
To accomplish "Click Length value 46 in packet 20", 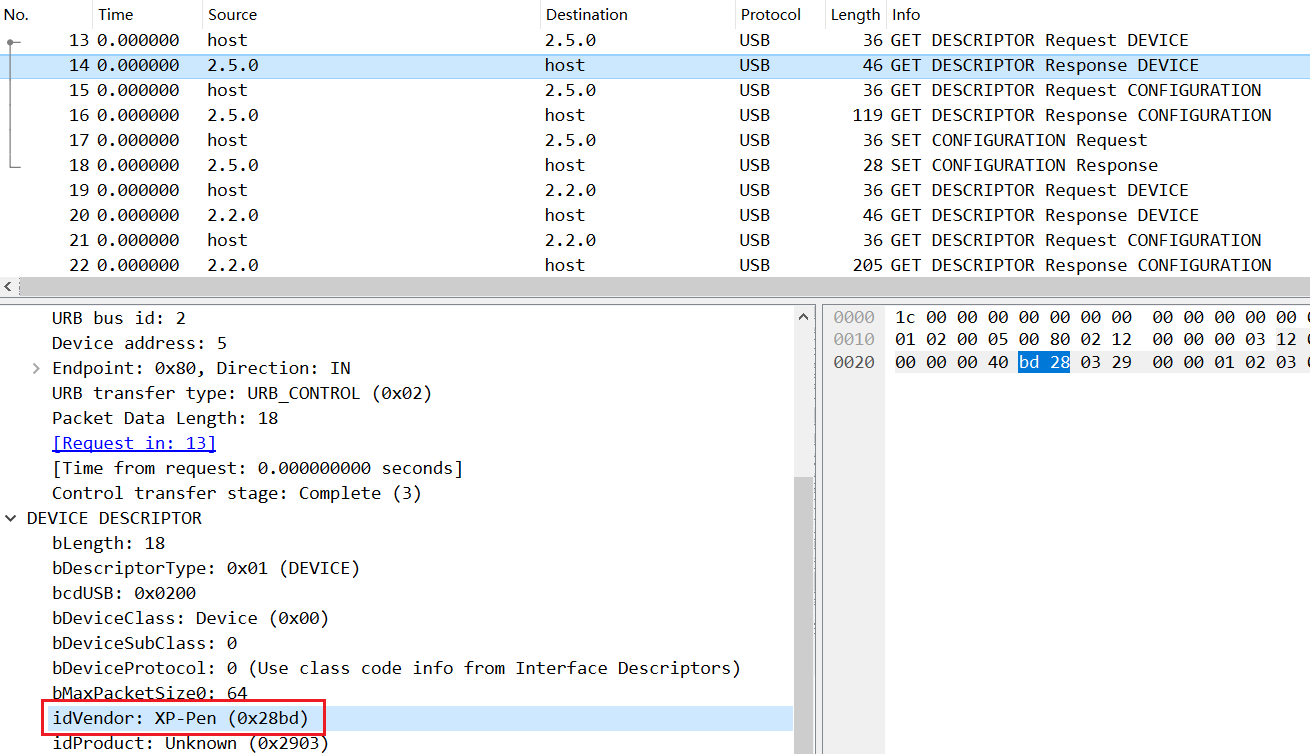I will pyautogui.click(x=872, y=215).
